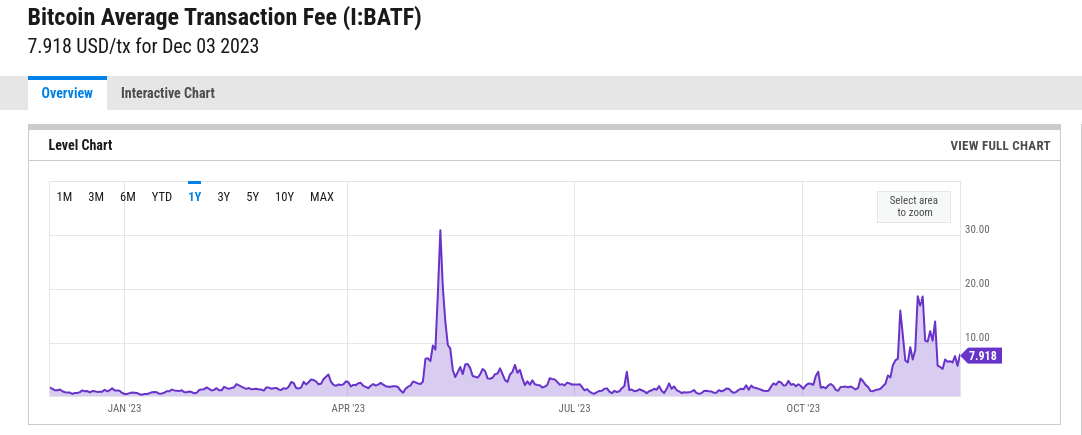Click the Select area to zoom button
Viewport: 1082px width, 435px height.
914,206
